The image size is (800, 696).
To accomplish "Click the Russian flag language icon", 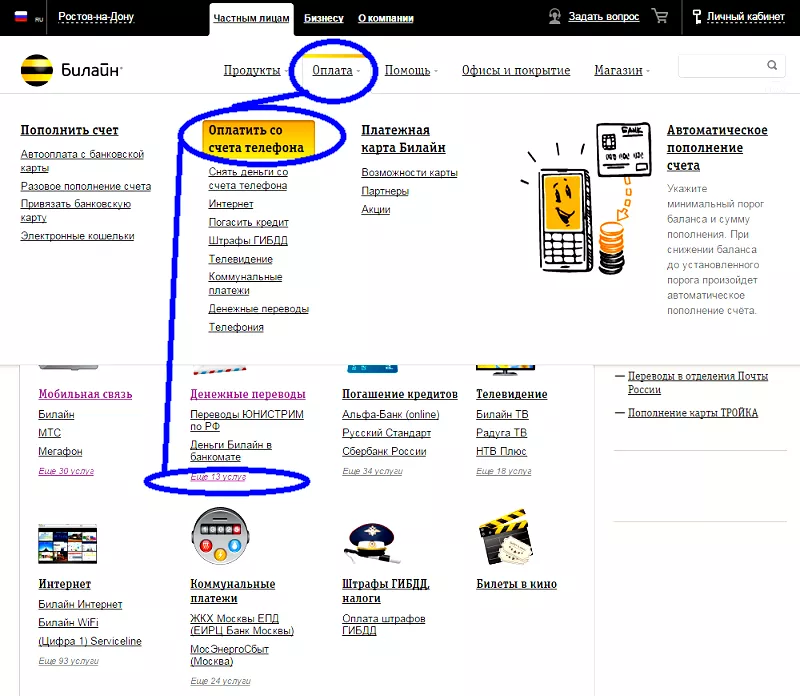I will coord(21,17).
